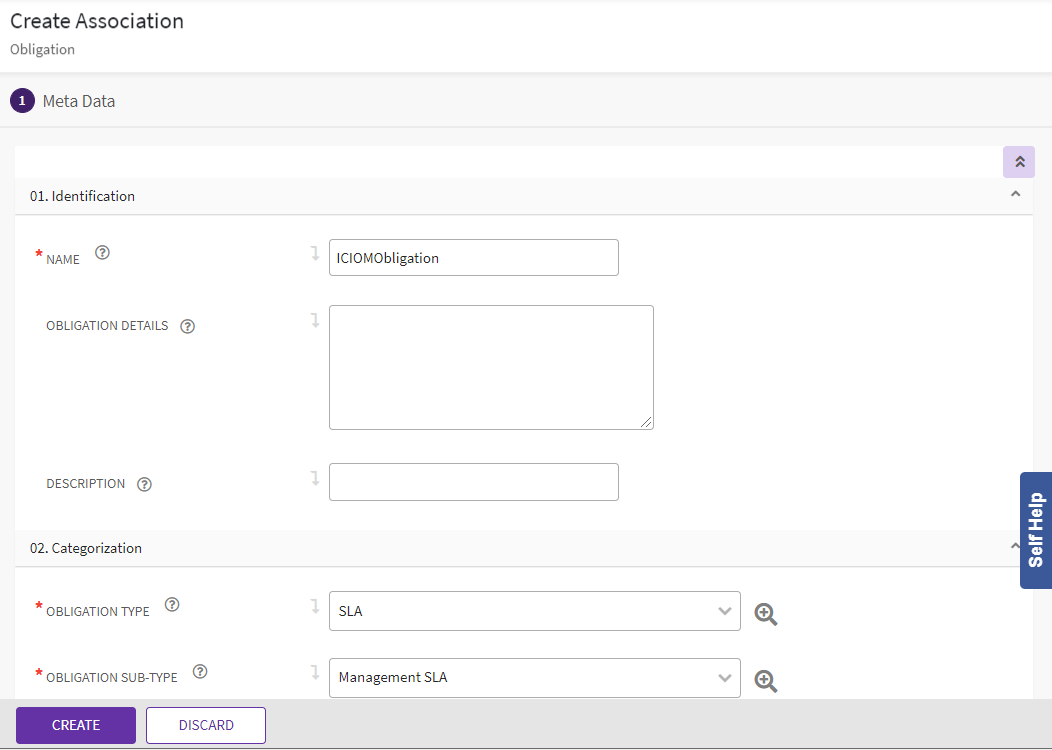Image resolution: width=1052 pixels, height=750 pixels.
Task: Click the Obligation Sub-Type help icon
Action: 200,672
